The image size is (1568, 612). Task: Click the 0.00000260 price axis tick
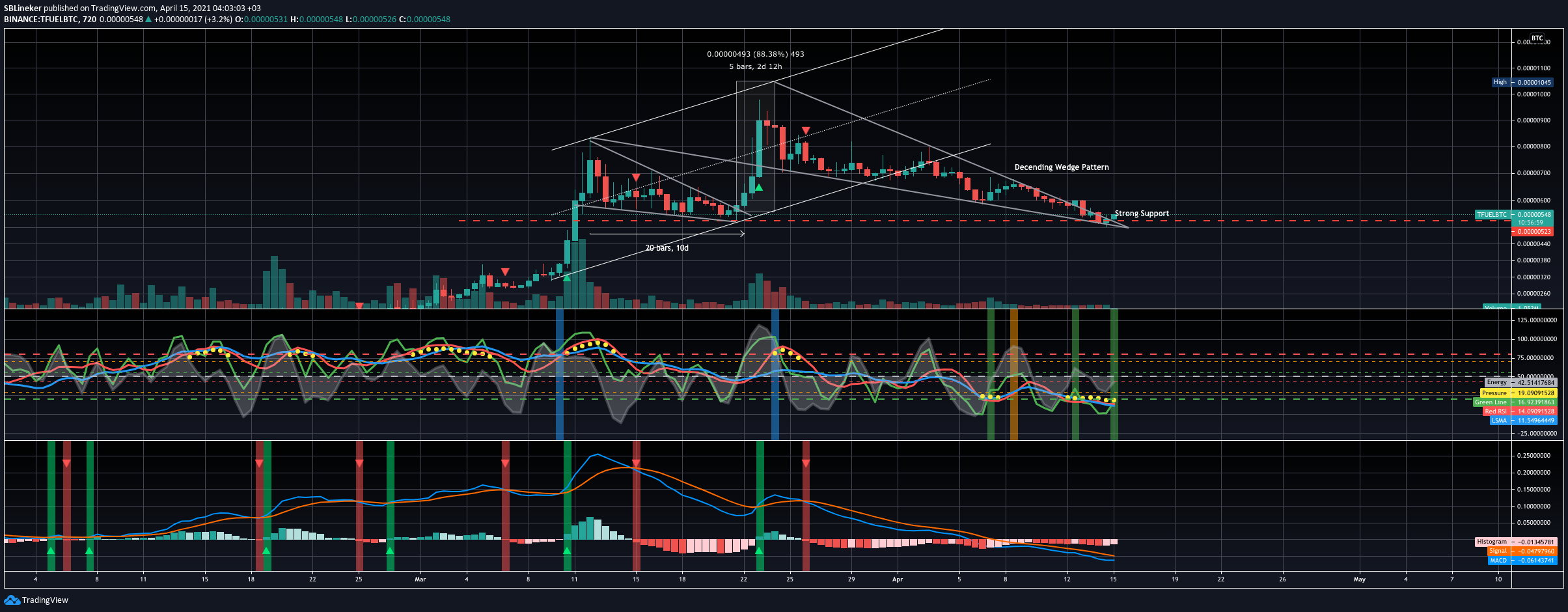1534,294
